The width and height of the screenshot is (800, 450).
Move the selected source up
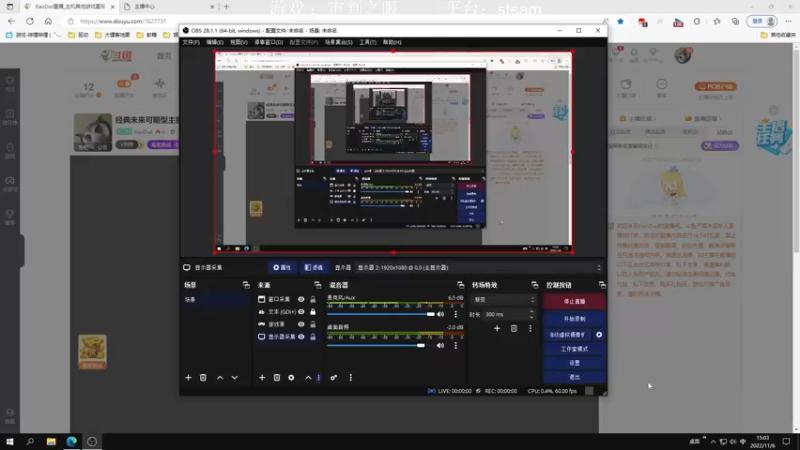point(308,378)
